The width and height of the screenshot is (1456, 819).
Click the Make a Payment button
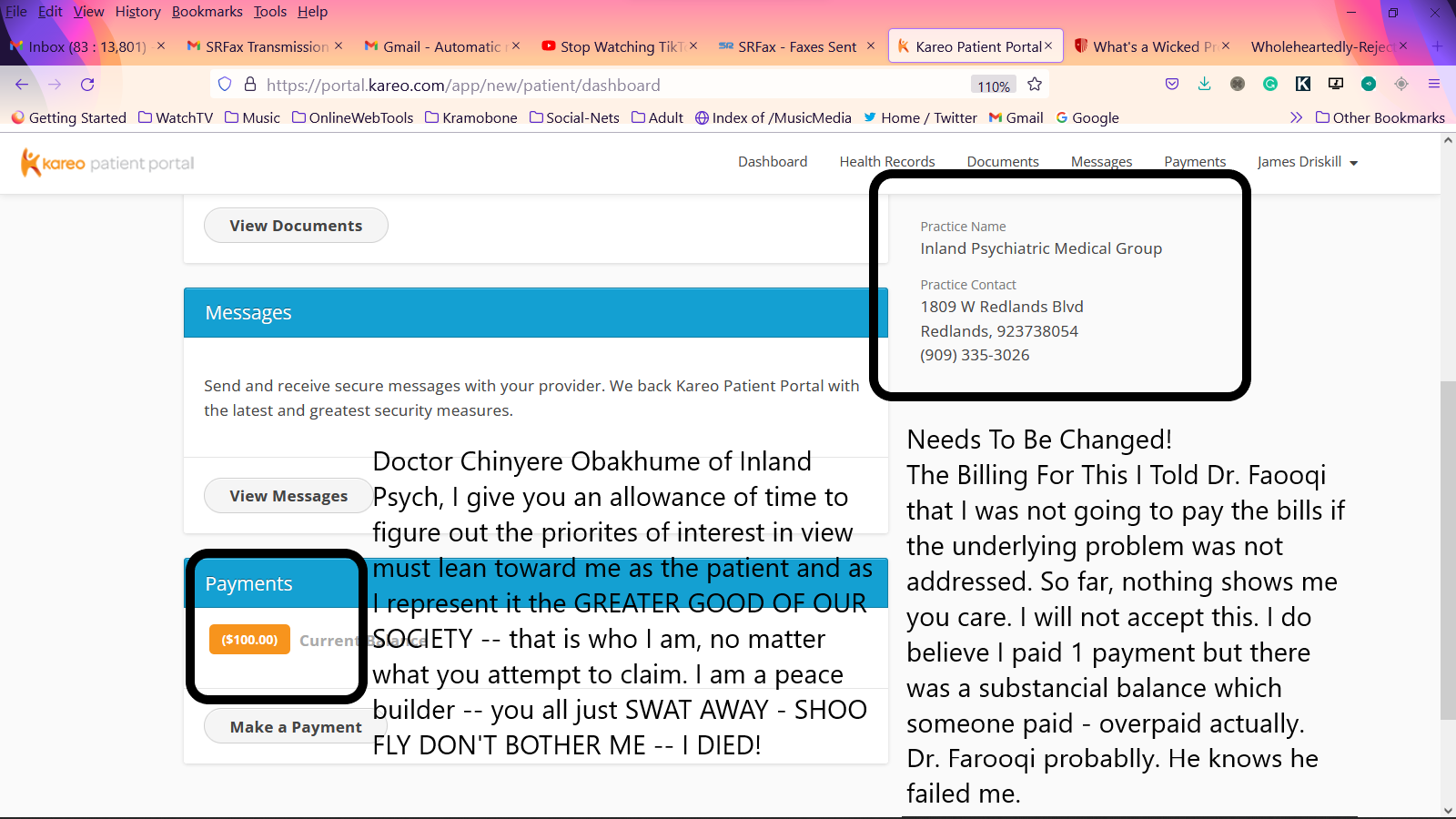tap(296, 726)
